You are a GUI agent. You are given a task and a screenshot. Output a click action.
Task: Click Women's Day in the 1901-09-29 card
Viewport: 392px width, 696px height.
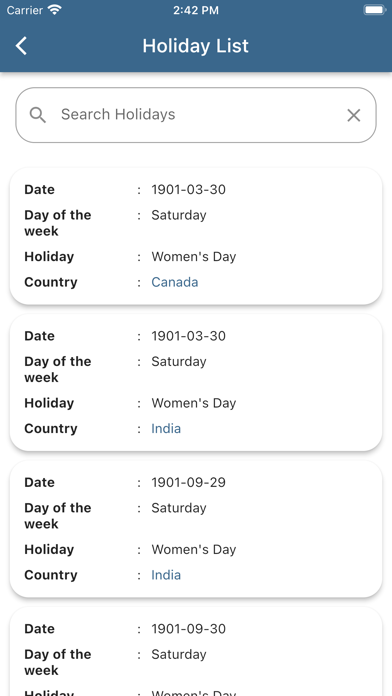click(194, 550)
